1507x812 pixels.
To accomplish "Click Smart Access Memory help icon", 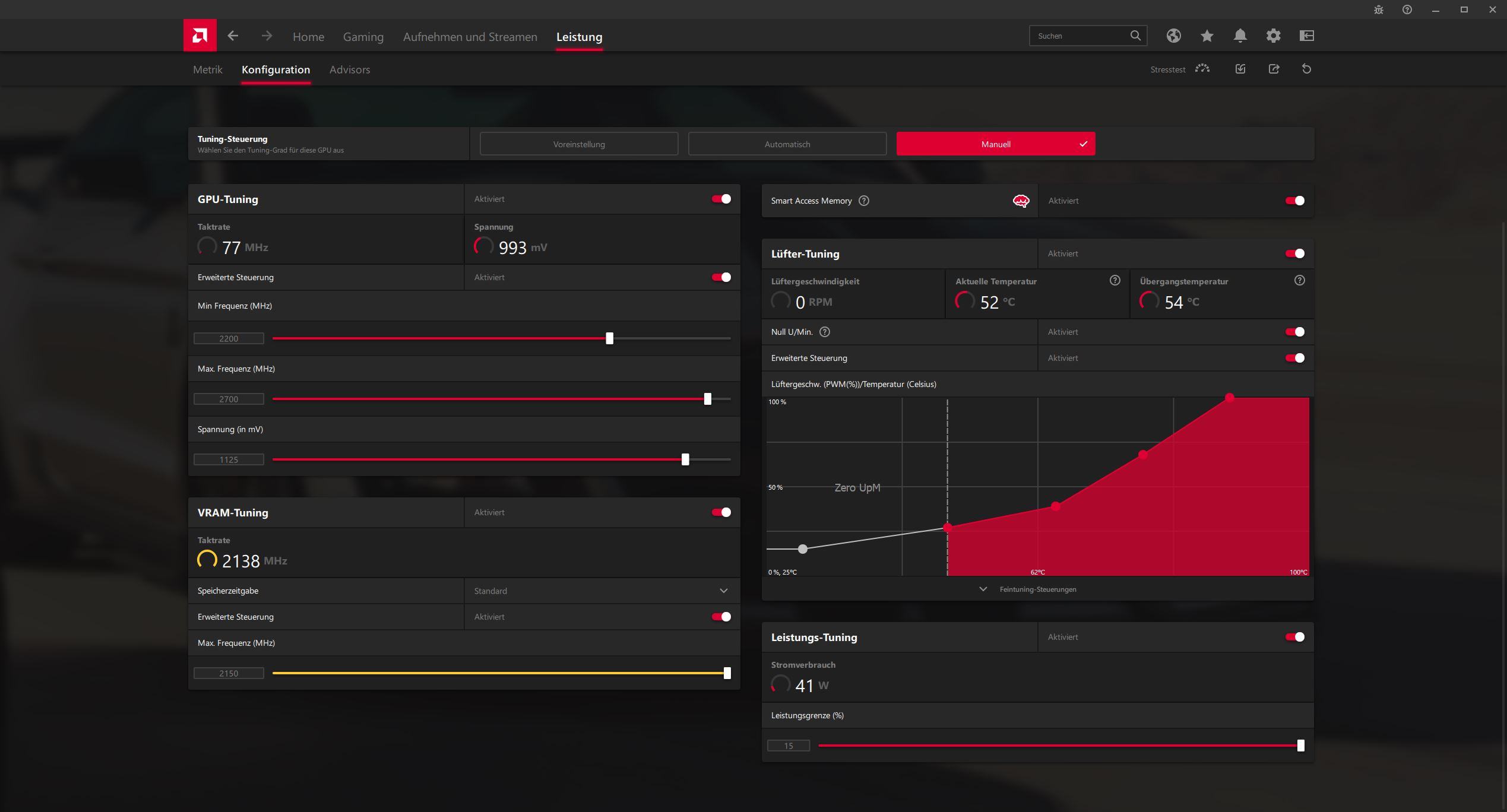I will (x=864, y=201).
